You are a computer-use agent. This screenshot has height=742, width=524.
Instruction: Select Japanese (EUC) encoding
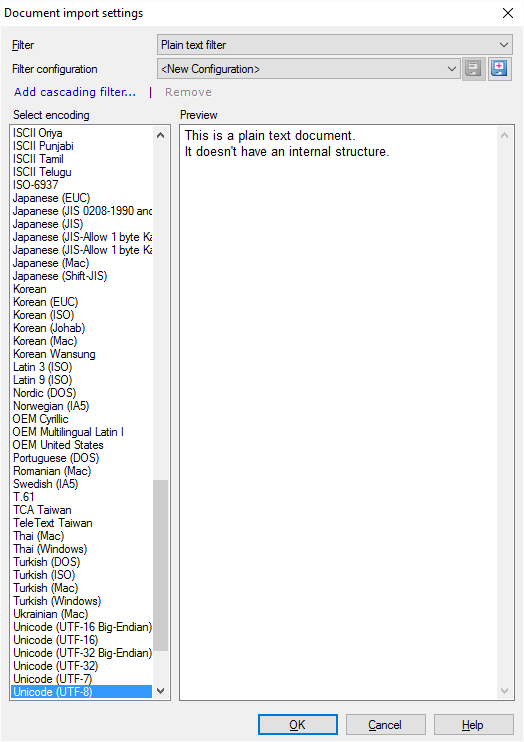coord(81,198)
